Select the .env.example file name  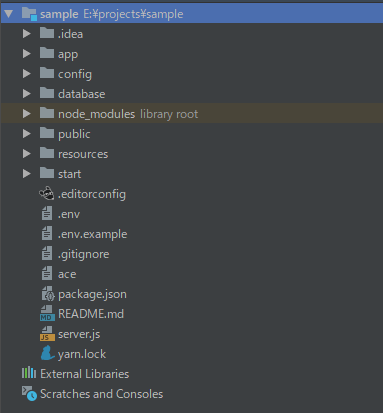(x=92, y=234)
